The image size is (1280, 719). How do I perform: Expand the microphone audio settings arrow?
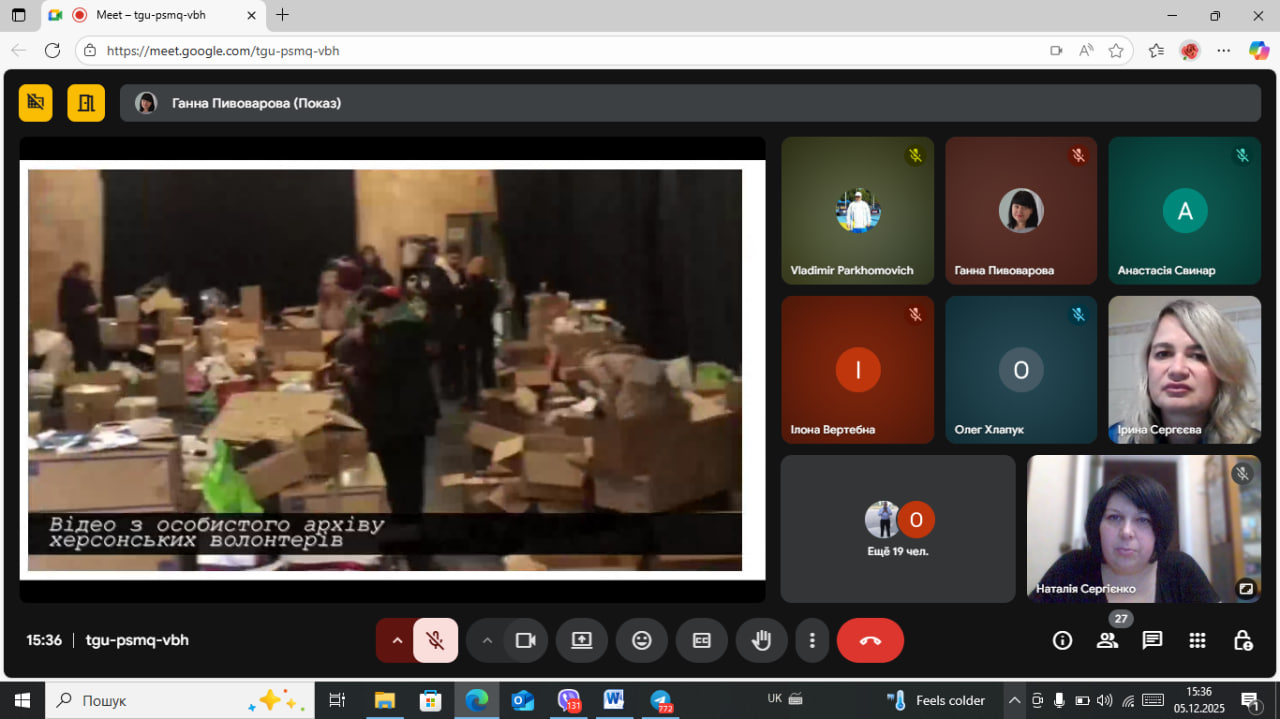pos(397,640)
